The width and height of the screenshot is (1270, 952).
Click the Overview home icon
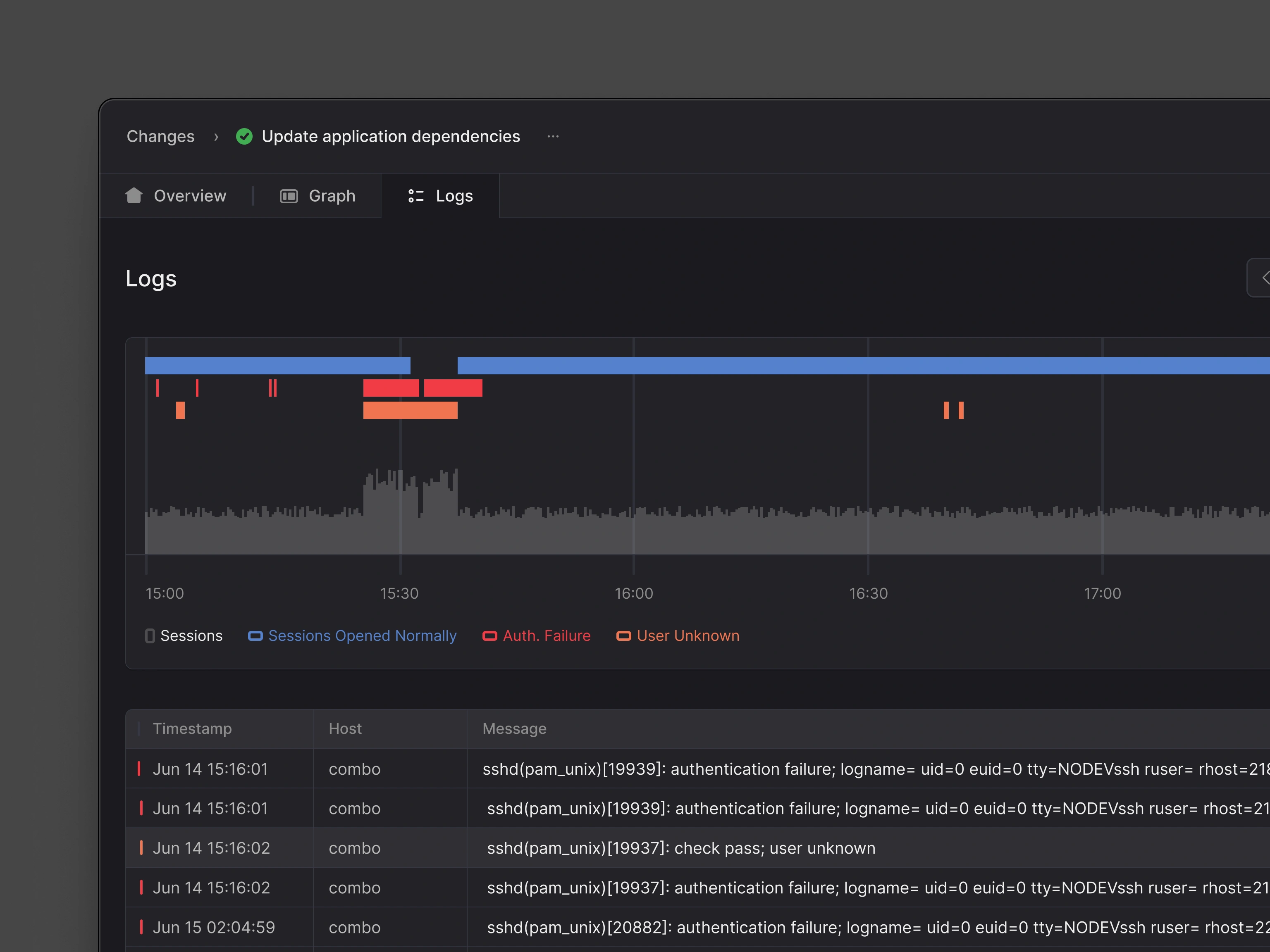134,196
